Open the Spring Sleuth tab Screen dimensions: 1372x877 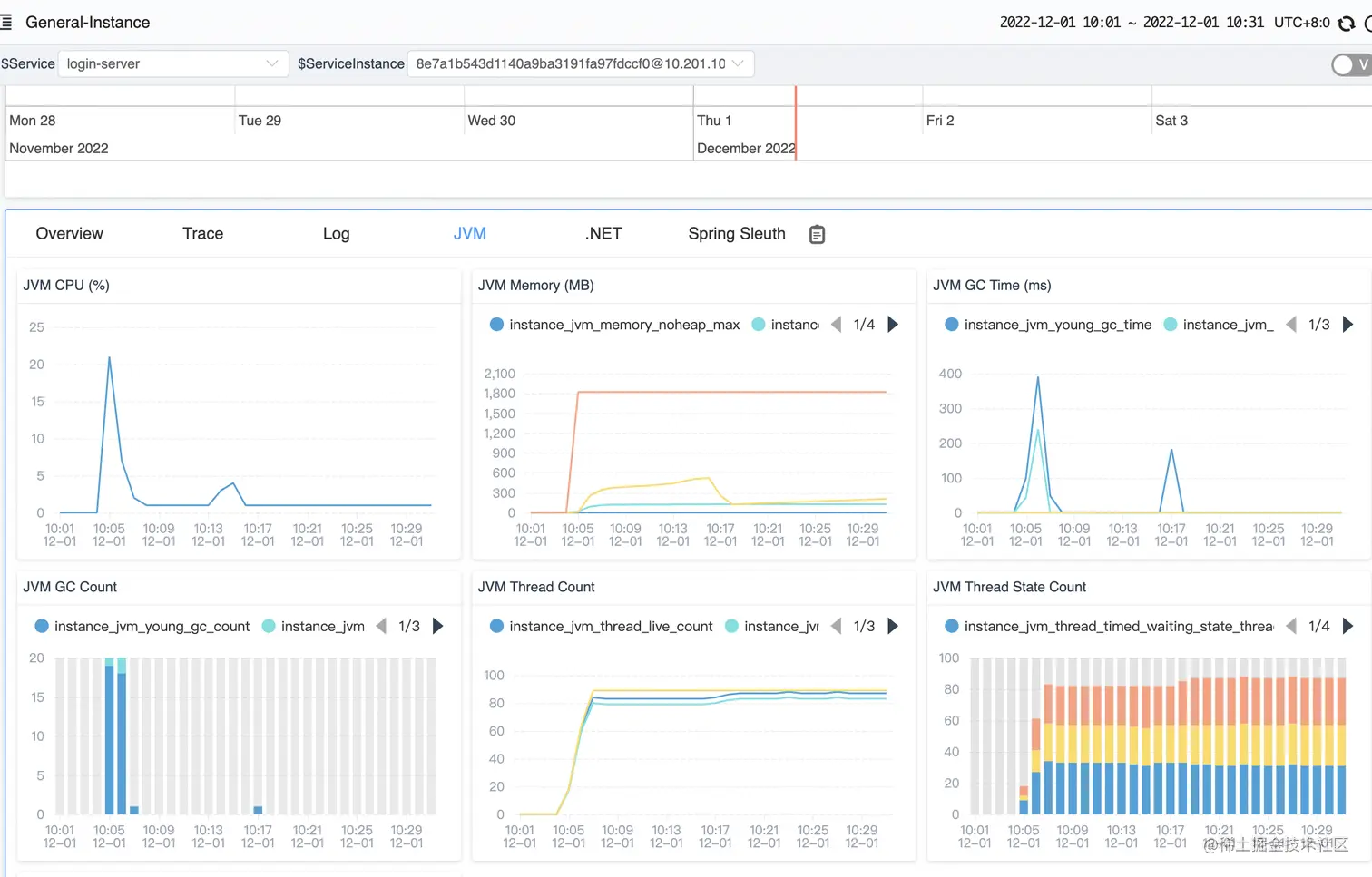pos(737,234)
